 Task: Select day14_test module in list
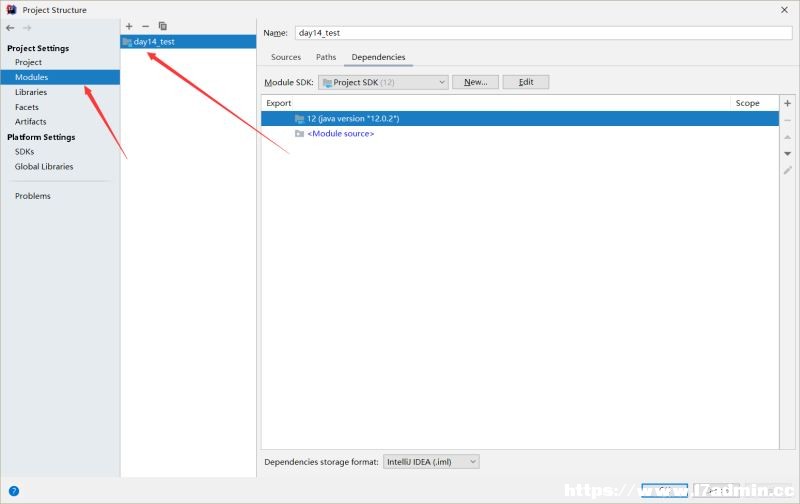[x=188, y=42]
